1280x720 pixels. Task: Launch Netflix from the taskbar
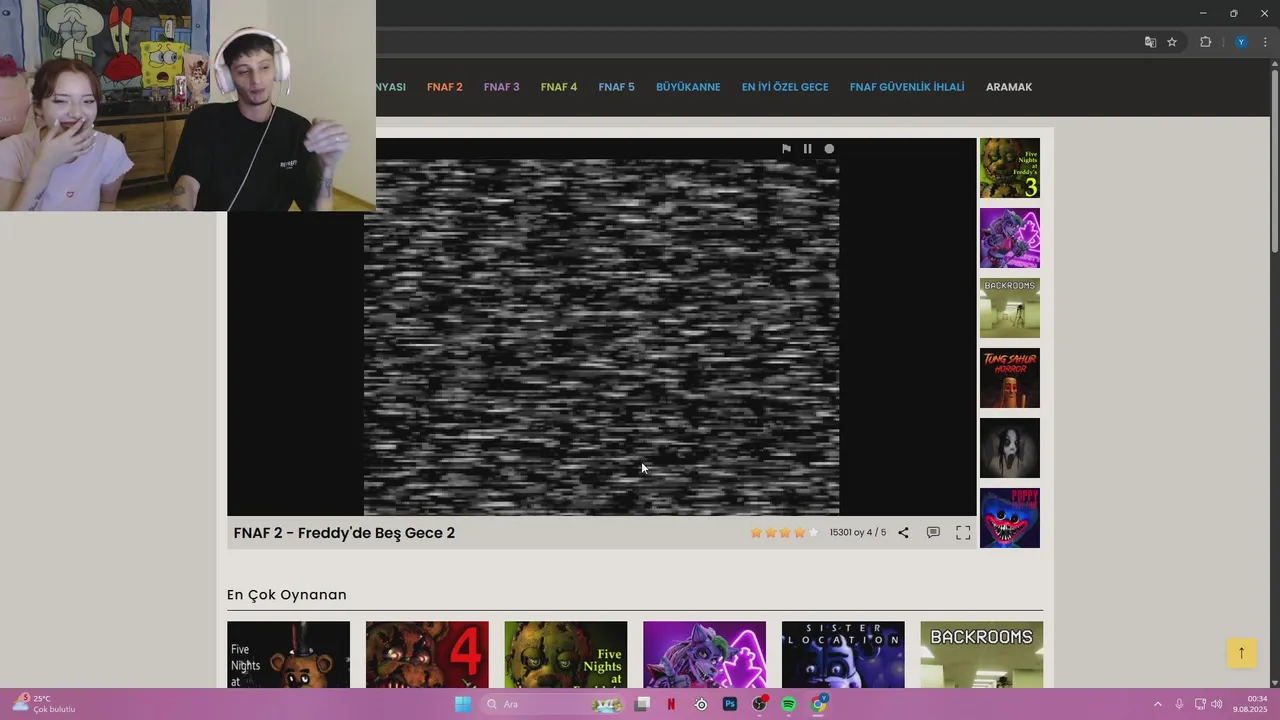point(671,704)
